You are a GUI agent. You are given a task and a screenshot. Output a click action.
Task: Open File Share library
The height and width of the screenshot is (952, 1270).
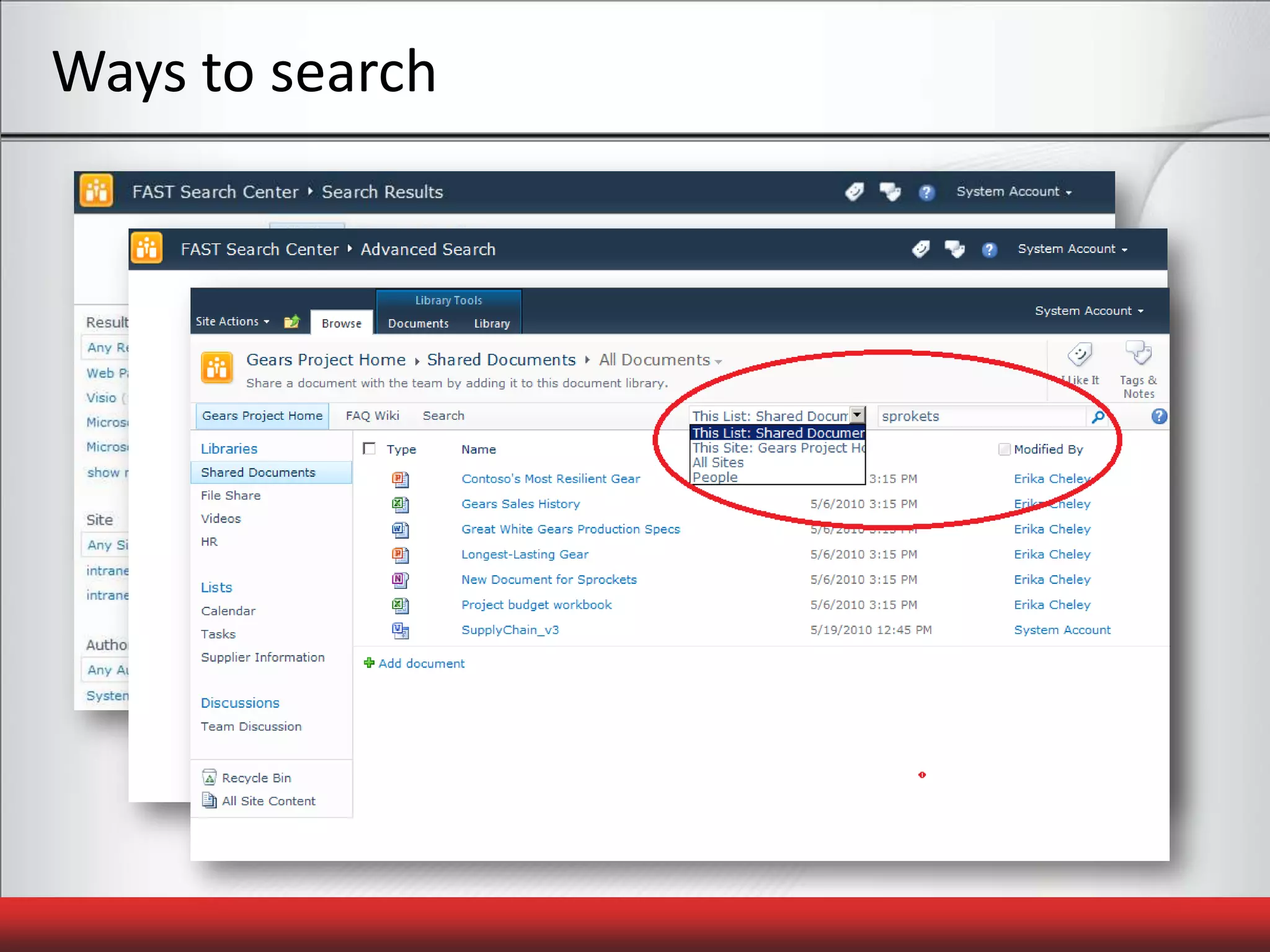pyautogui.click(x=231, y=495)
